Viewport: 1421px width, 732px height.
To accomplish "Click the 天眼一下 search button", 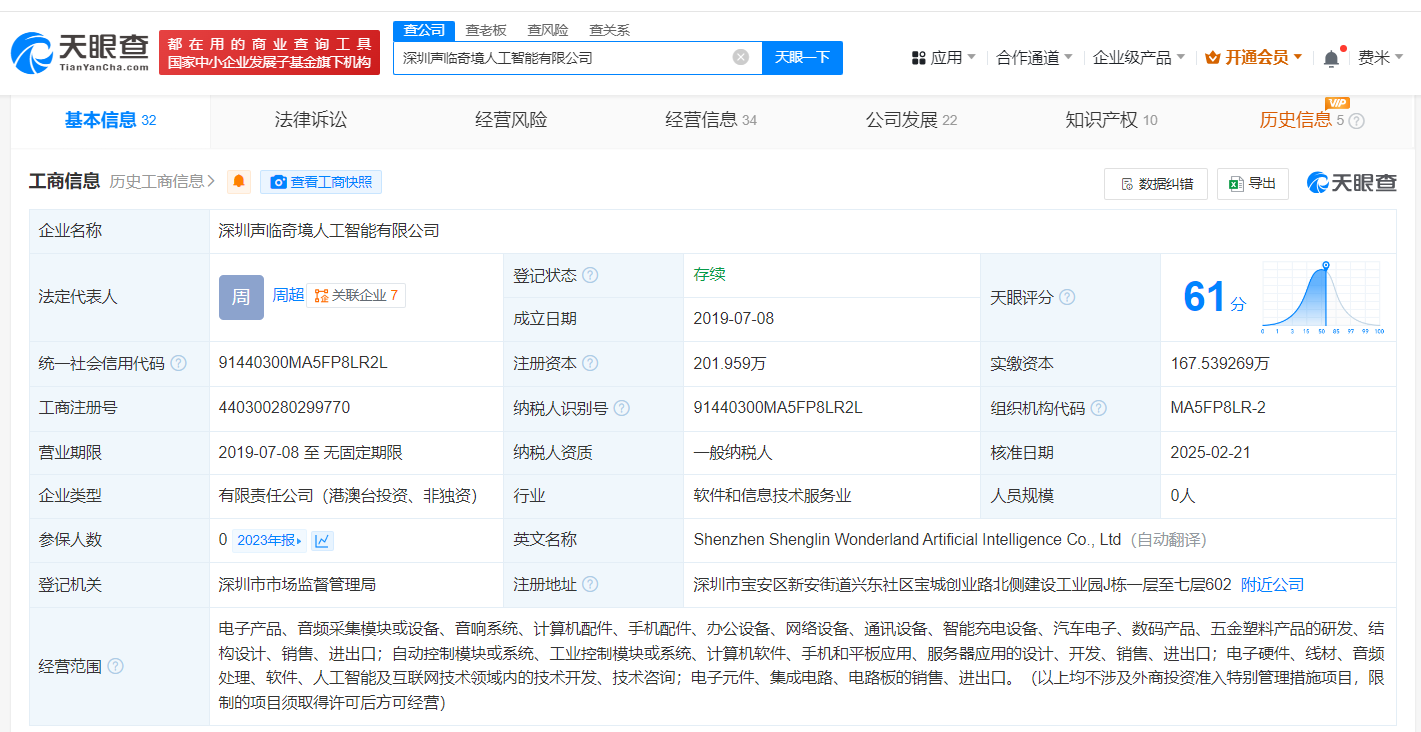I will [802, 57].
